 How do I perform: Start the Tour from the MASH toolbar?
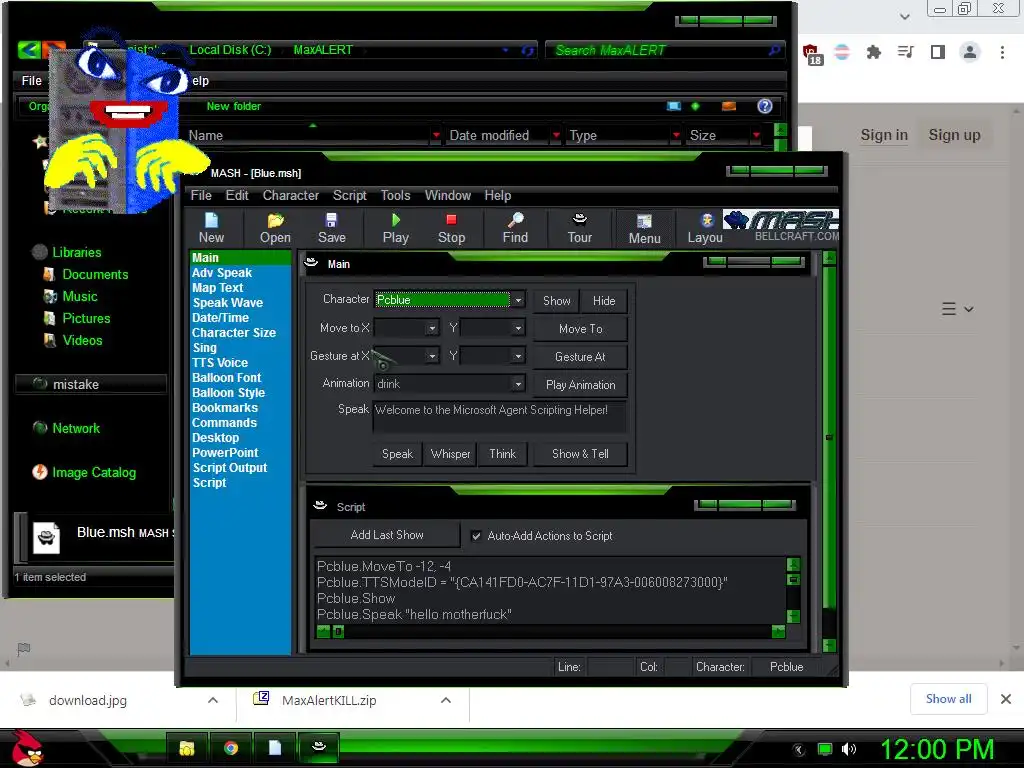[579, 228]
